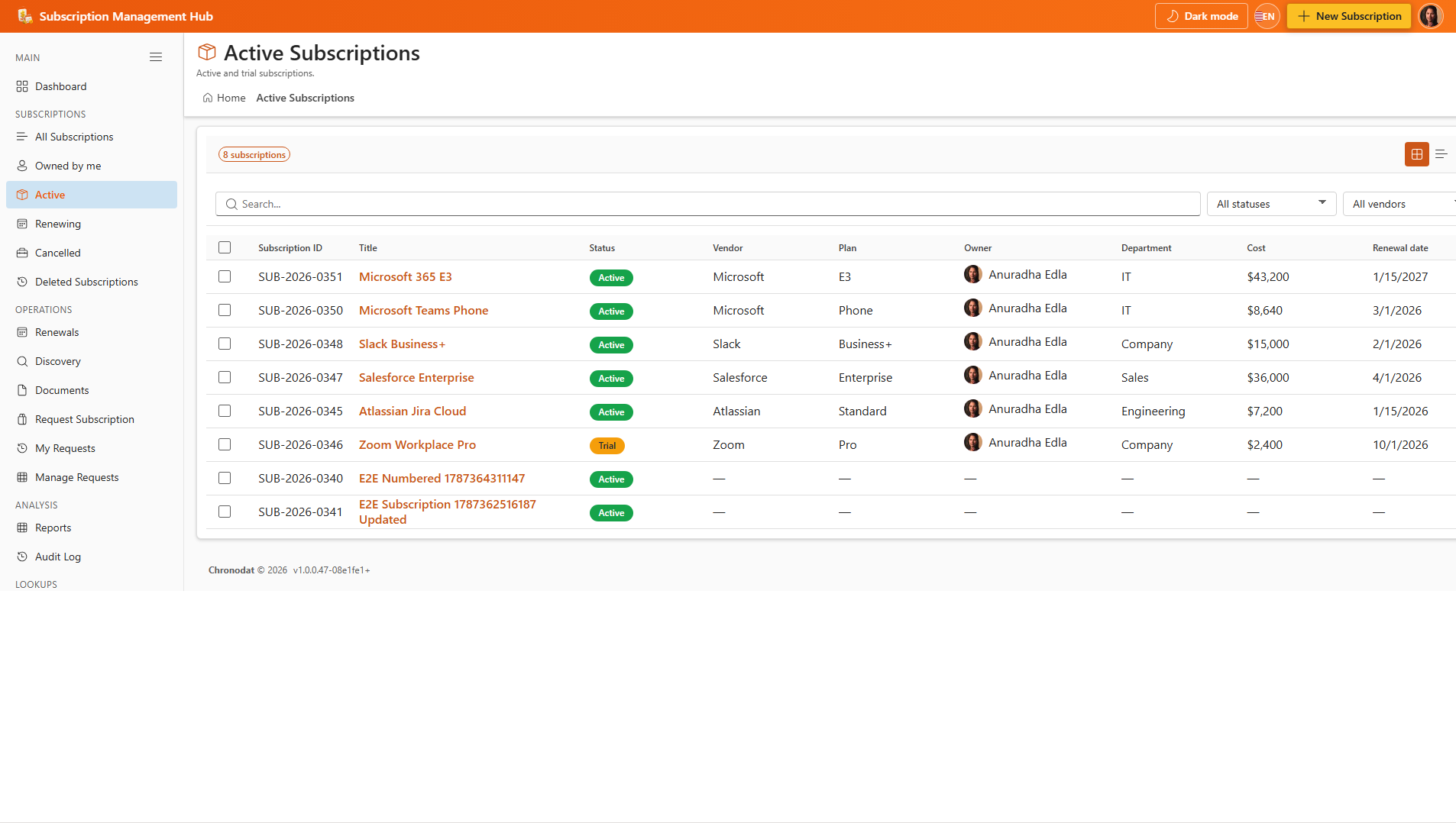Viewport: 1456px width, 823px height.
Task: Click the Owned by me person icon
Action: click(22, 166)
